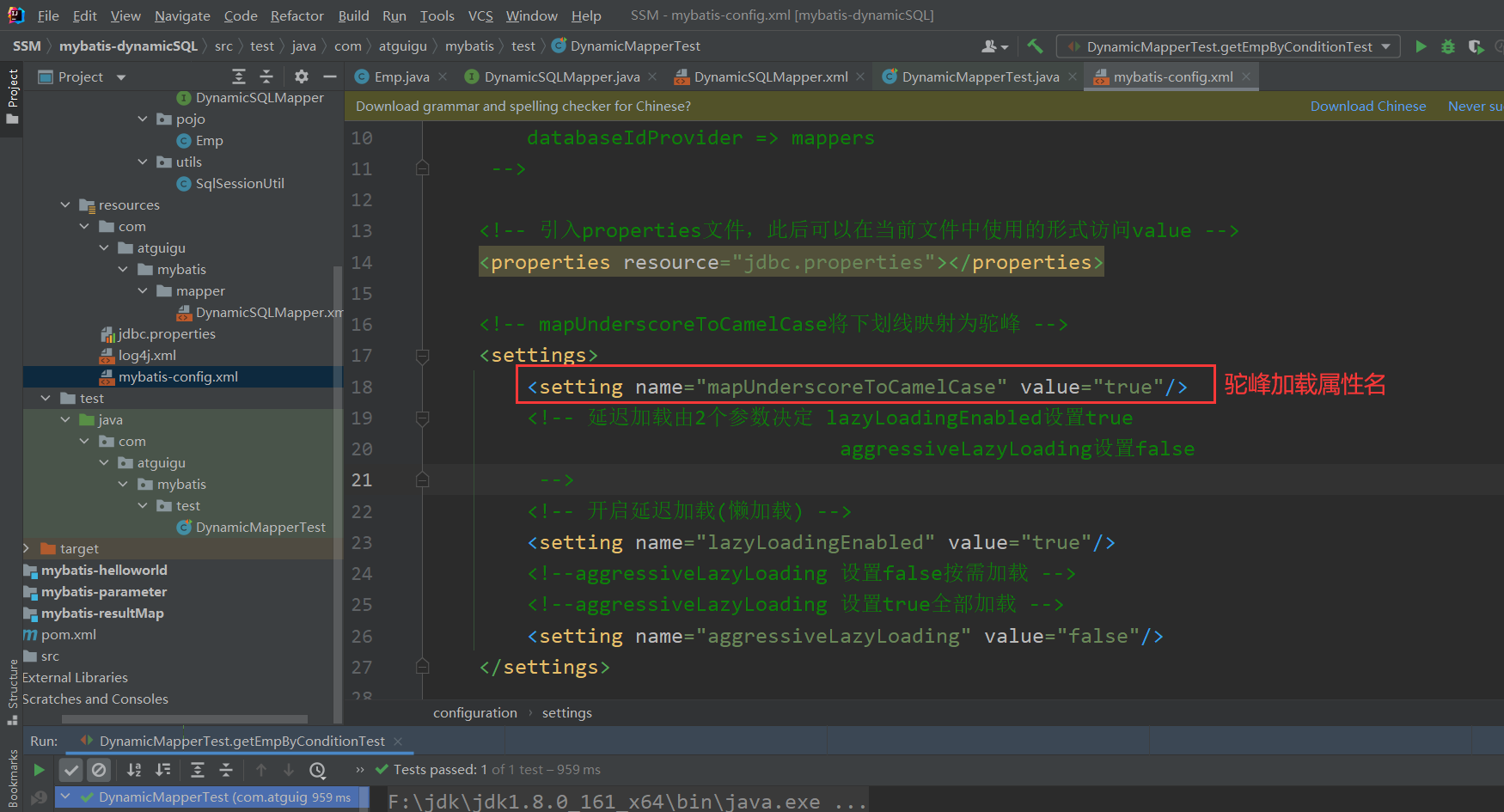Screen dimensions: 1504x812
Task: Close the mybatis-config.xml tab
Action: (x=1246, y=76)
